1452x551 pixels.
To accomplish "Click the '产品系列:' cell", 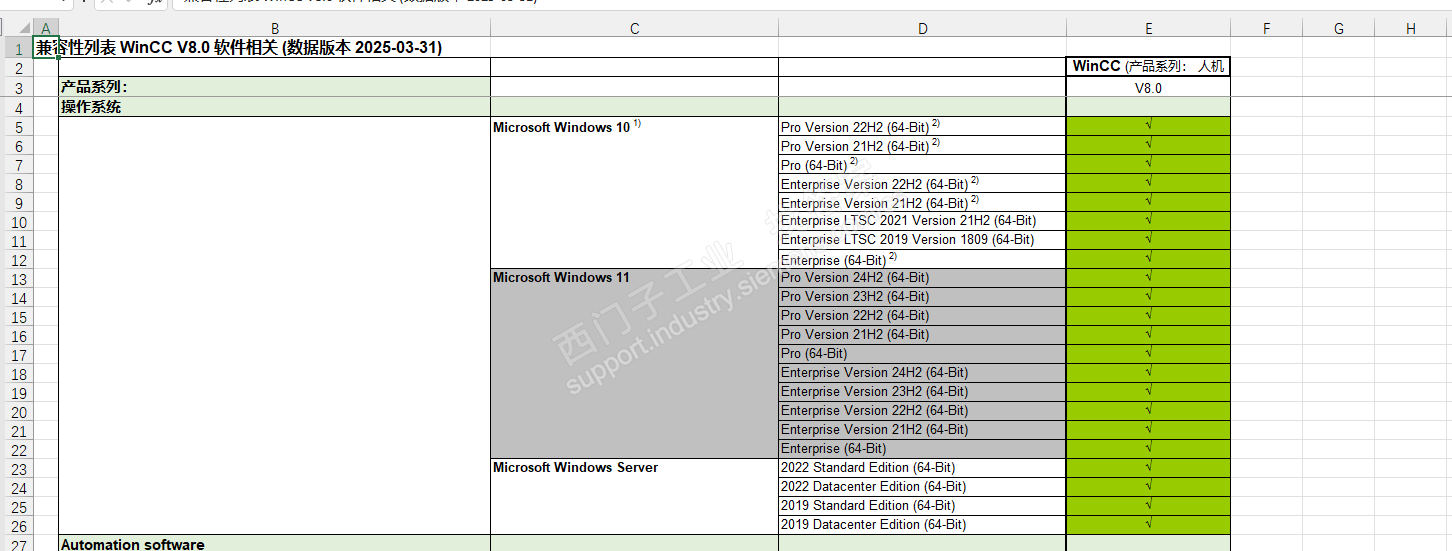I will (x=274, y=87).
